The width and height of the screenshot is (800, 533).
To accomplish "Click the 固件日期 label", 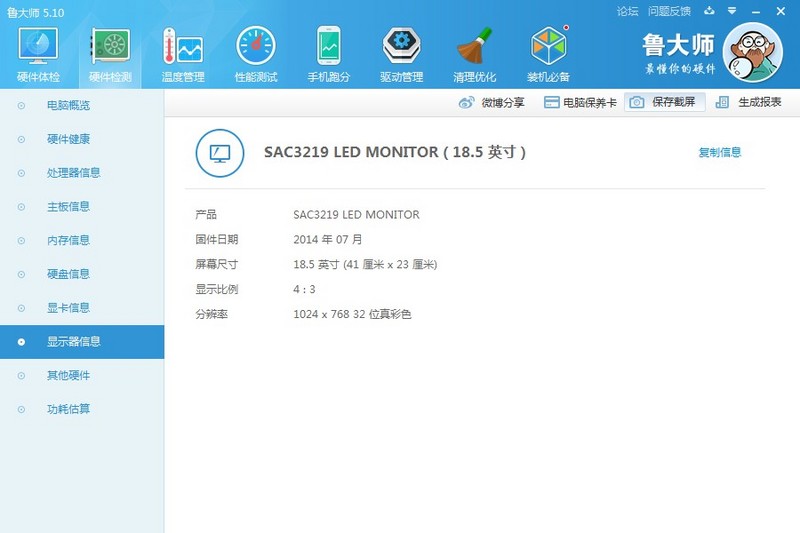I will click(x=216, y=240).
